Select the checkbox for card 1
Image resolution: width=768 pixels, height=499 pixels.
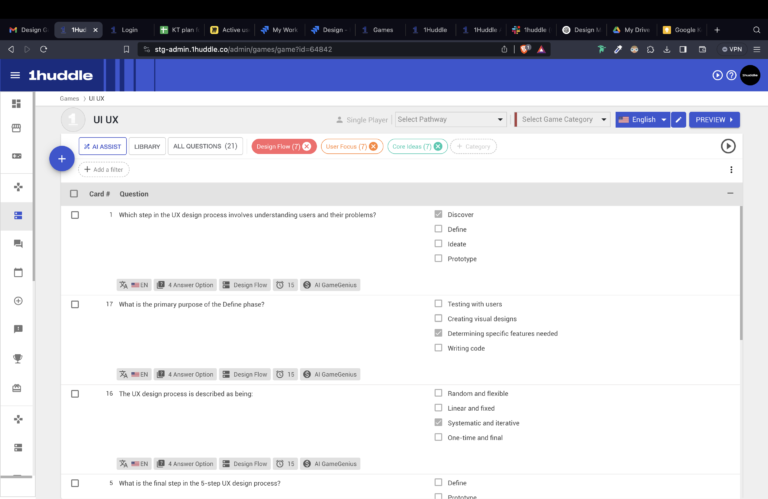(x=75, y=215)
